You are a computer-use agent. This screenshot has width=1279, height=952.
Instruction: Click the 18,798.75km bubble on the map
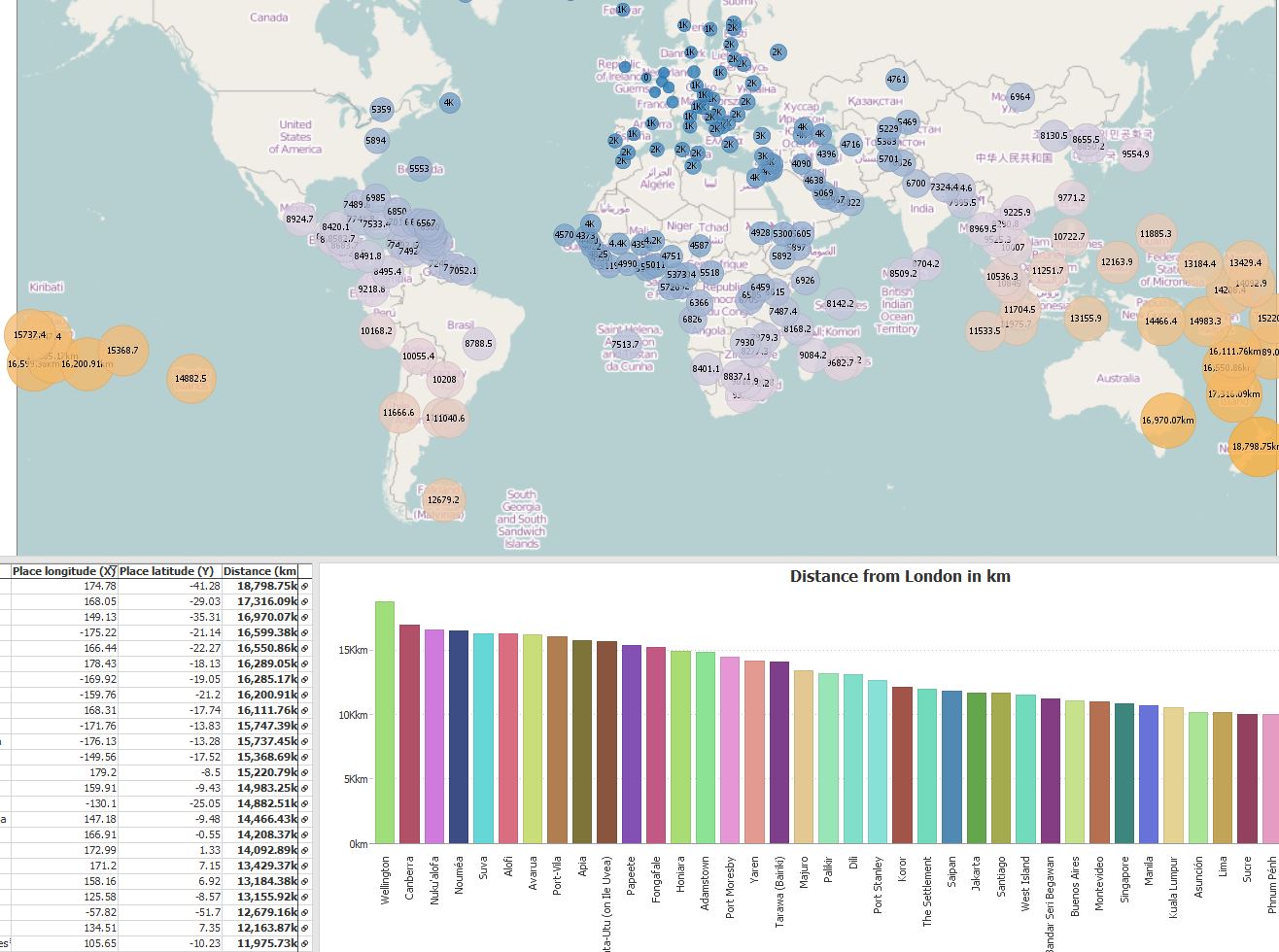1256,447
